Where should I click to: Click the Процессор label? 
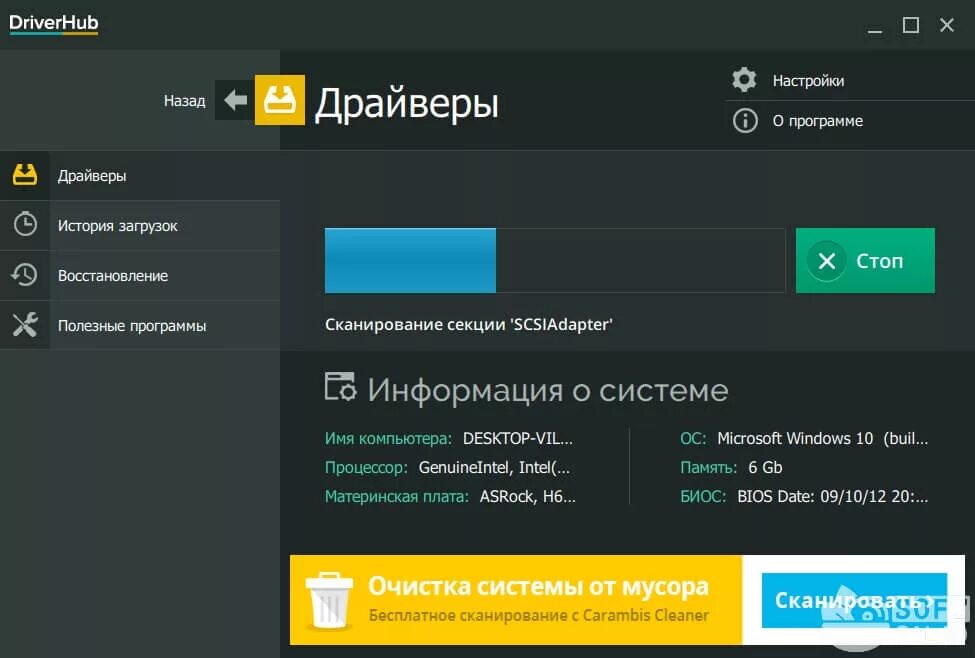pyautogui.click(x=366, y=467)
